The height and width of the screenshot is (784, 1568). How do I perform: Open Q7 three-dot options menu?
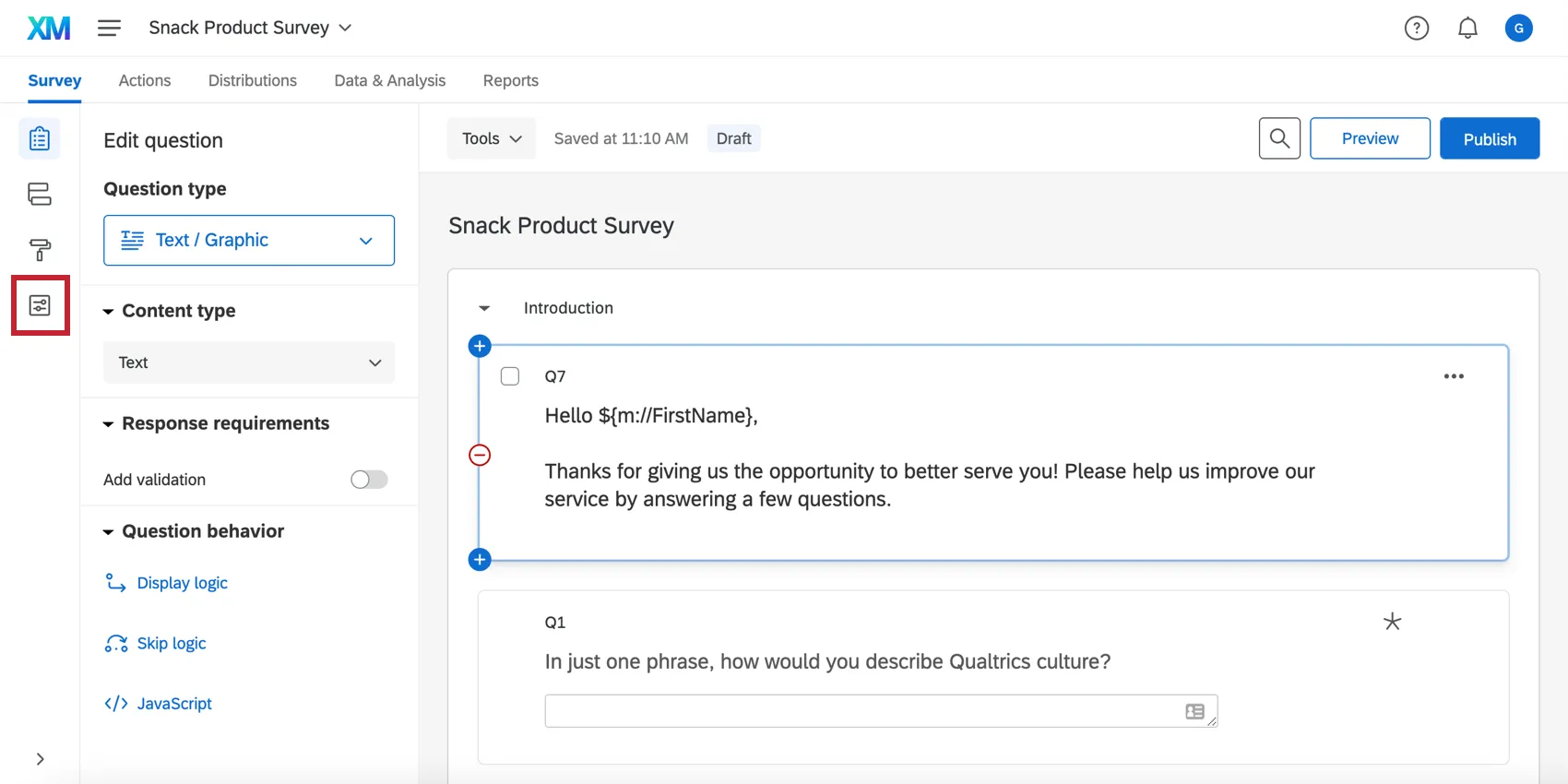1454,376
